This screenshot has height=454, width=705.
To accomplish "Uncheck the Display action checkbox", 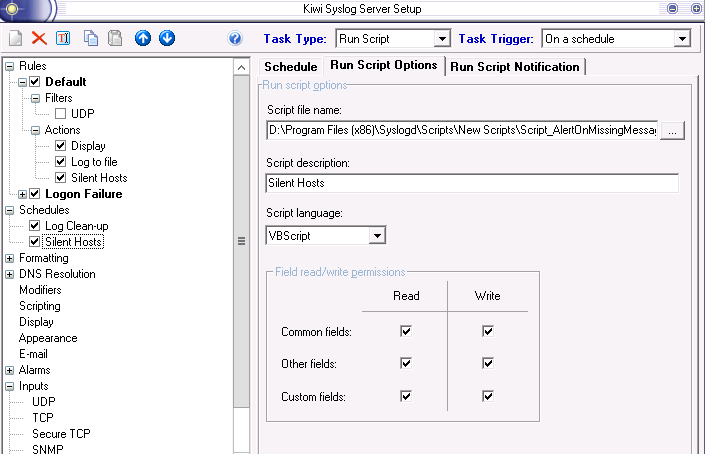I will [61, 146].
